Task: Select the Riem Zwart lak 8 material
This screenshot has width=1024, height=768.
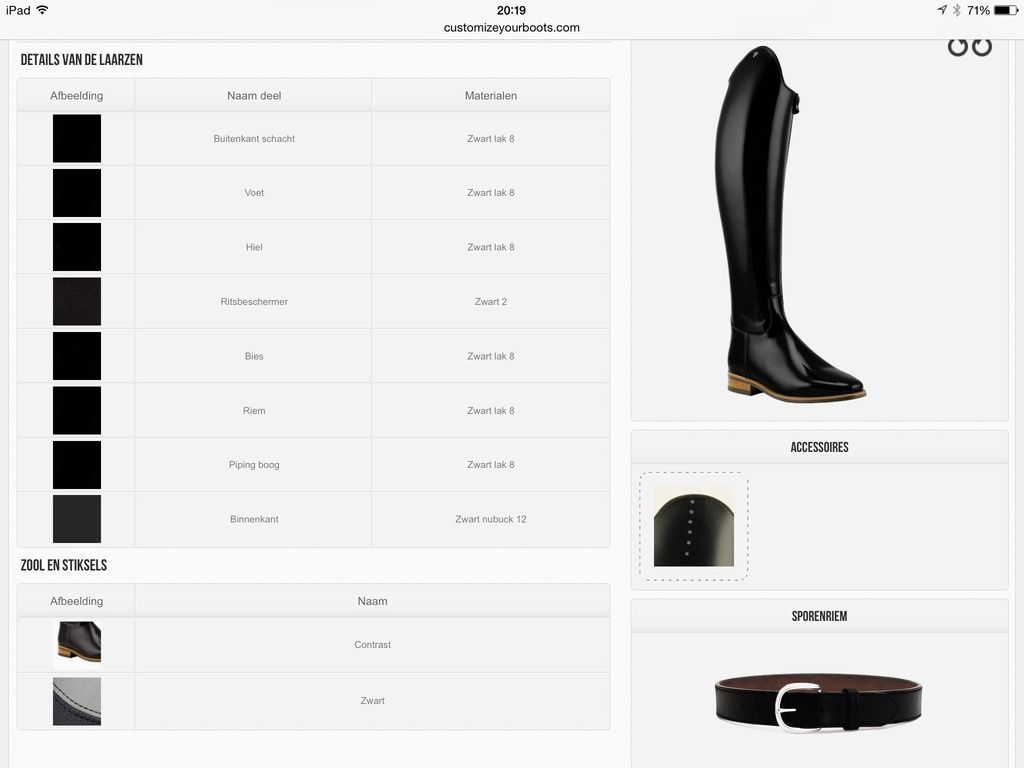Action: 490,410
